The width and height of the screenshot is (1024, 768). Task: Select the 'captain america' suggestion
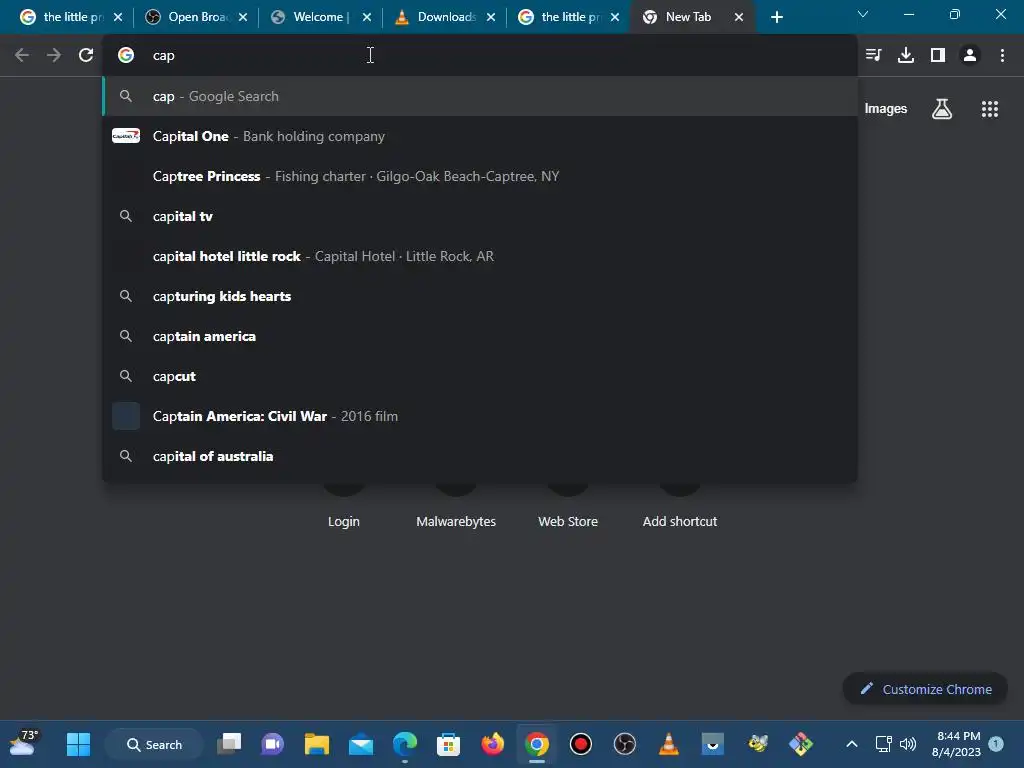pos(480,336)
